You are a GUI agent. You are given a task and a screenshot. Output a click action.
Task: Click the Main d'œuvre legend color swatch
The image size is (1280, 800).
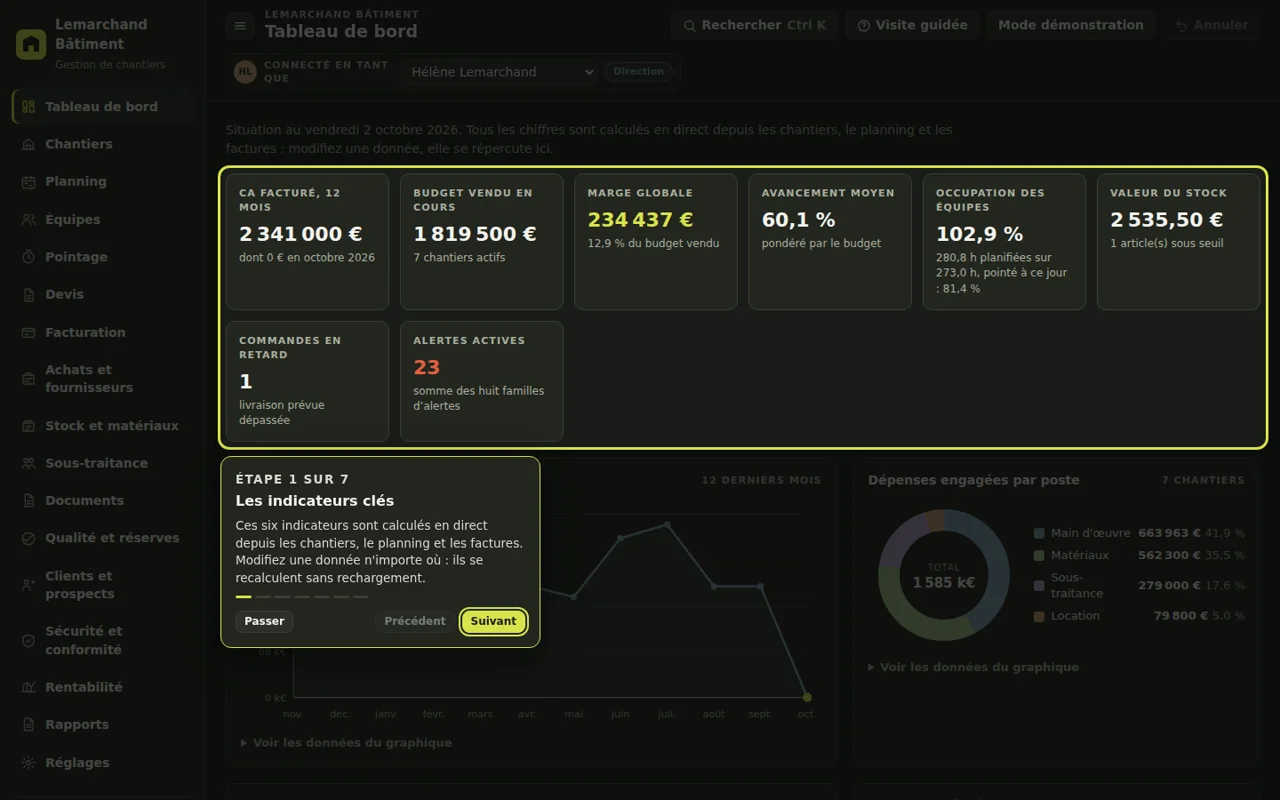click(1040, 534)
